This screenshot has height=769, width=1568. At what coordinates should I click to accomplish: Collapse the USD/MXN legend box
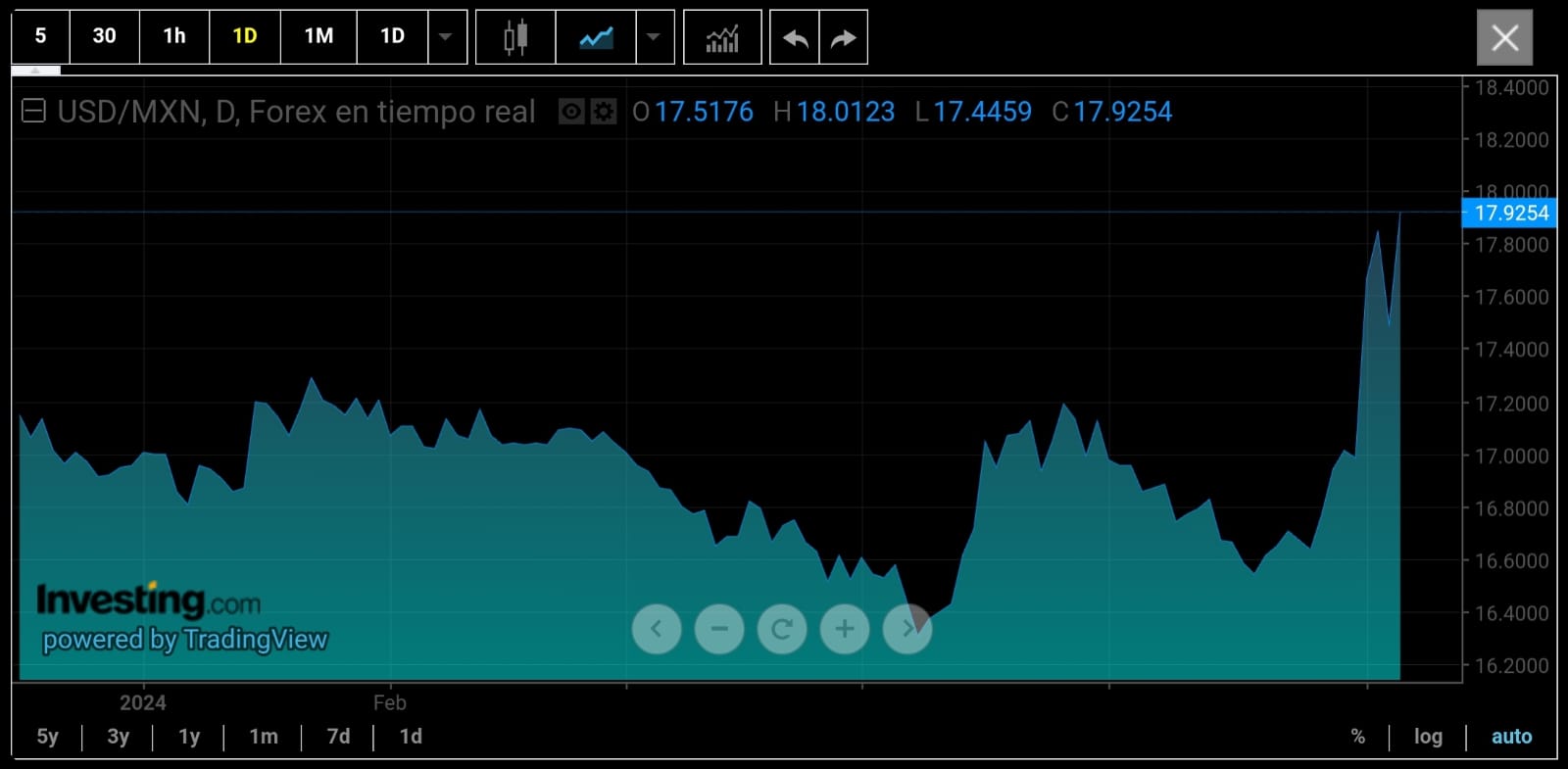click(x=33, y=112)
